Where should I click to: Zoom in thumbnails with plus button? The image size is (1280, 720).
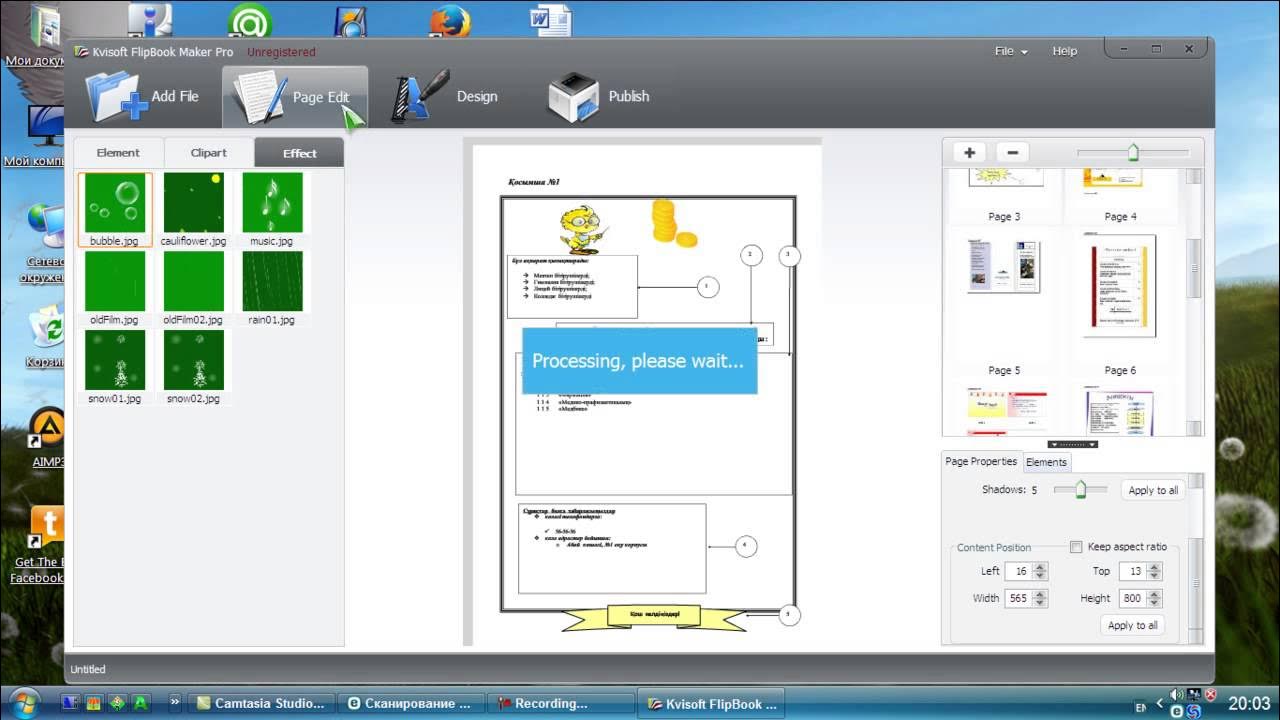[969, 152]
